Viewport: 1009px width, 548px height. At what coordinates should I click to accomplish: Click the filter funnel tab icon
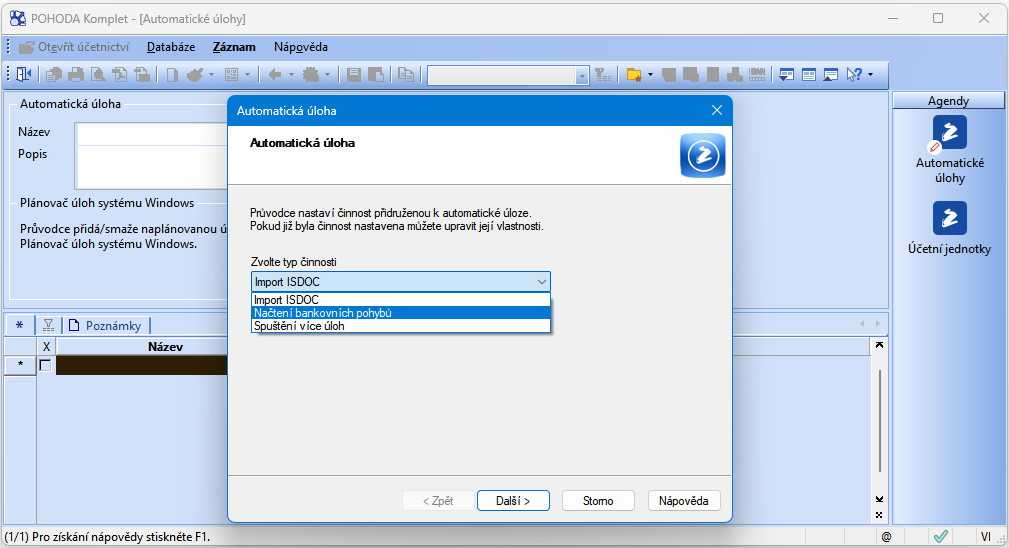pyautogui.click(x=47, y=325)
